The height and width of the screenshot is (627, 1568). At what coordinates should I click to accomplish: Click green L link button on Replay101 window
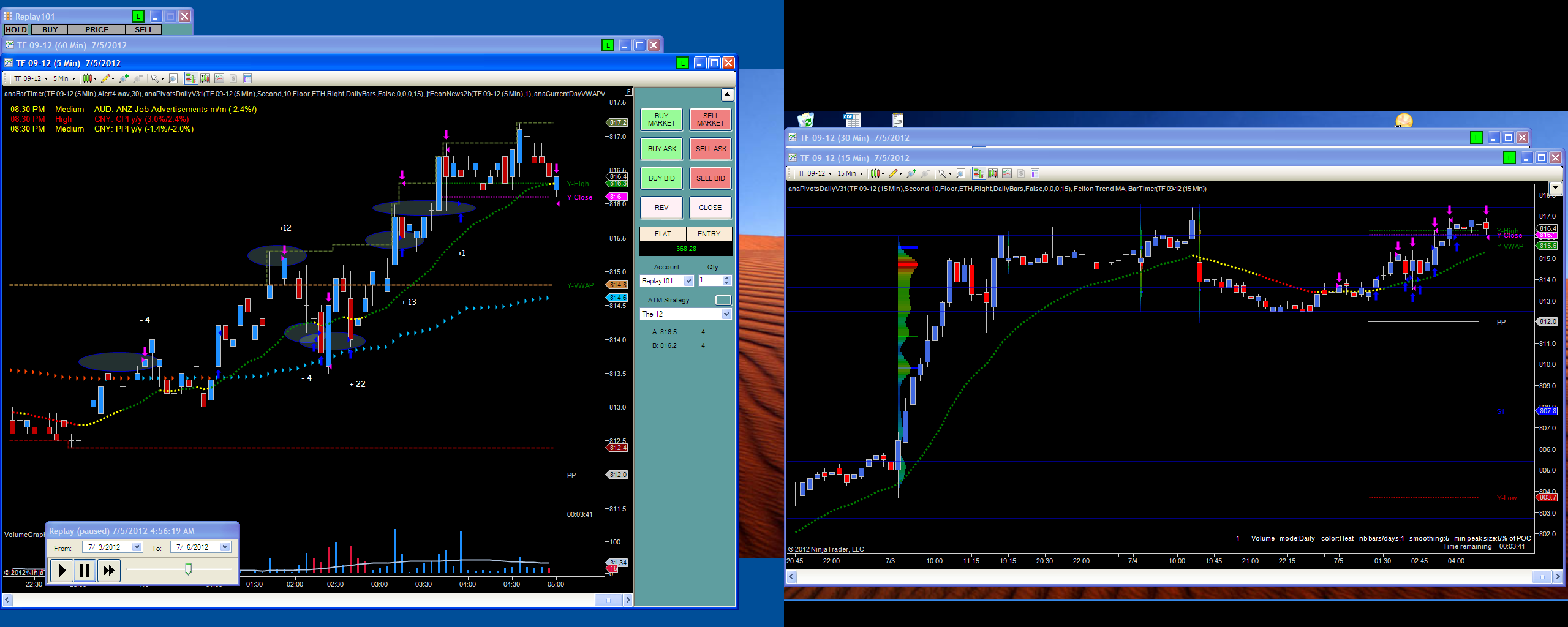(x=138, y=17)
